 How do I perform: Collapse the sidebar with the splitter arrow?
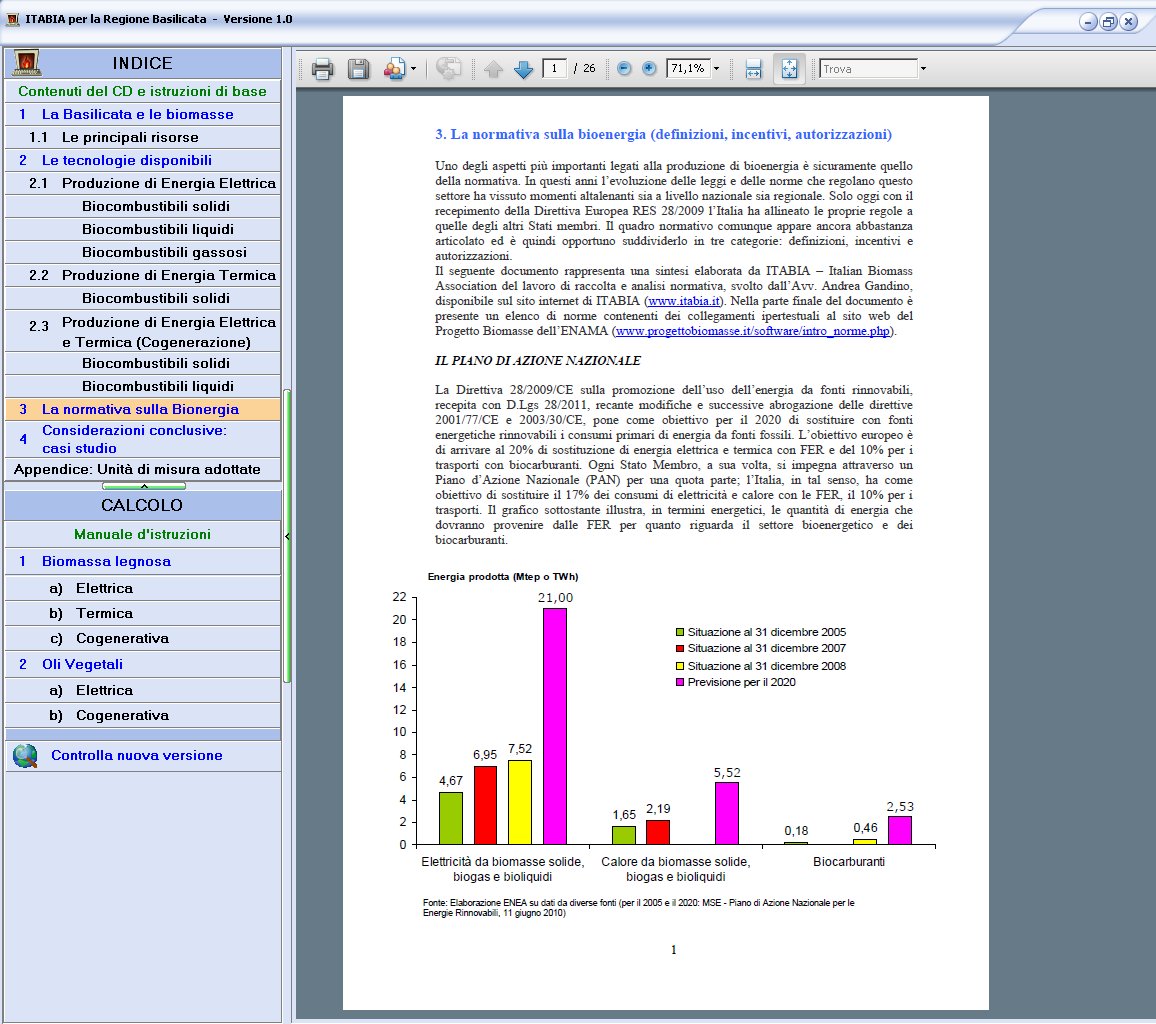tap(287, 536)
